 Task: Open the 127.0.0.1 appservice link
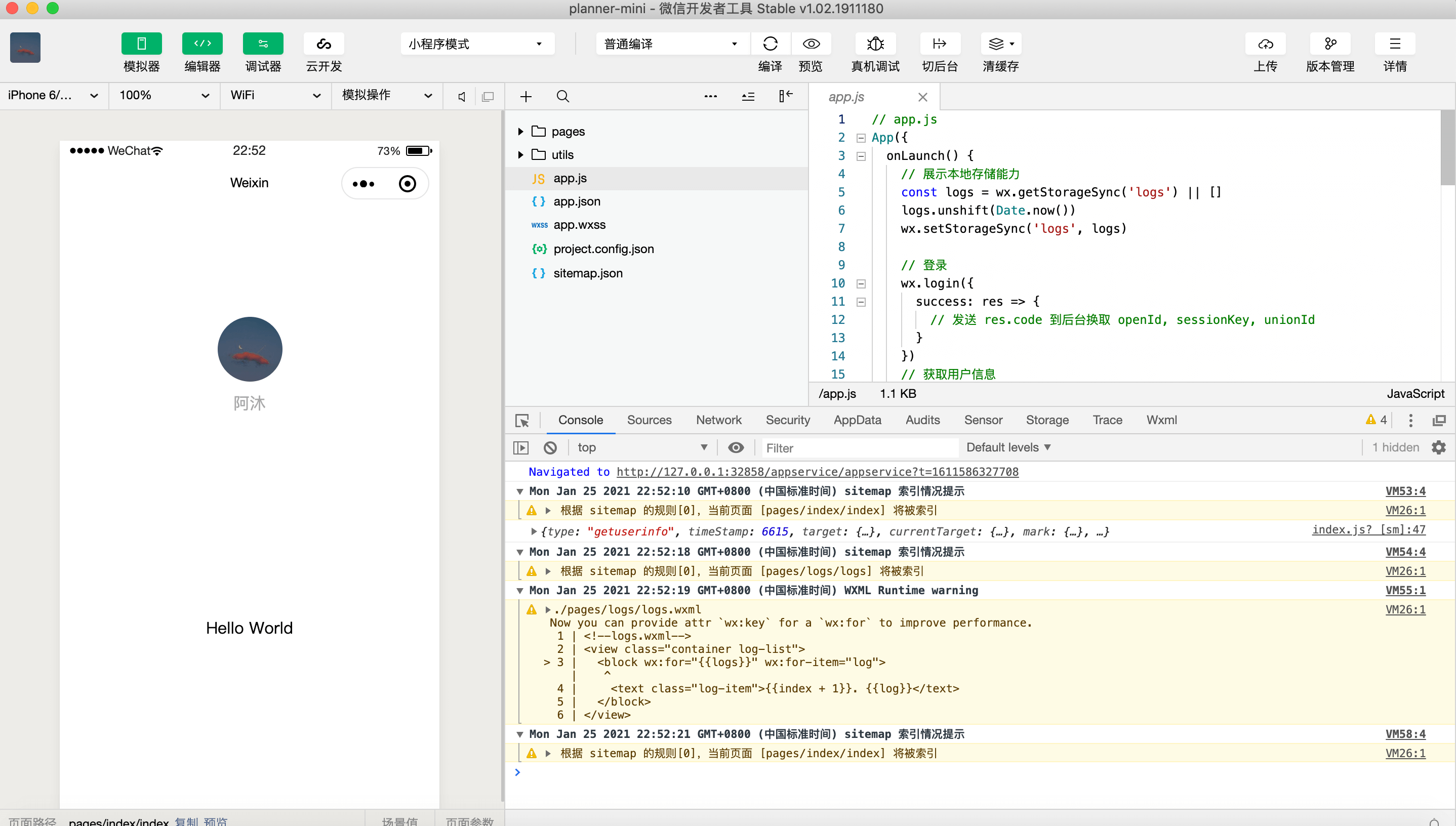pyautogui.click(x=817, y=471)
